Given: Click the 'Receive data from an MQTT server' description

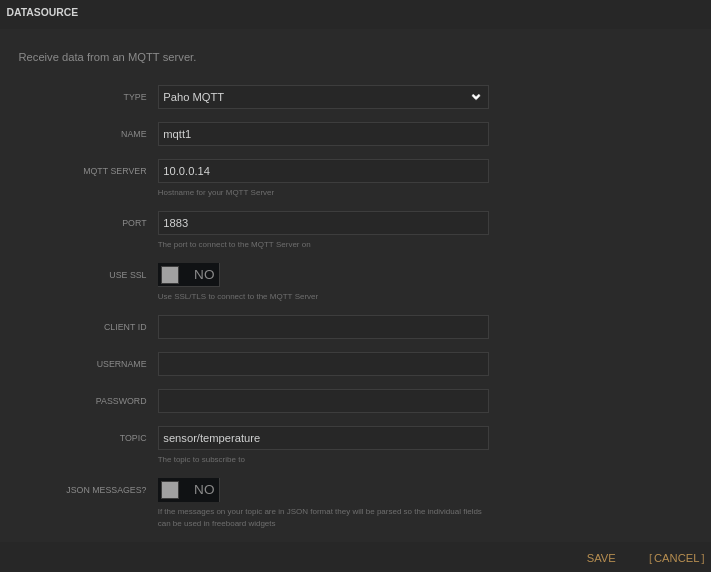Looking at the screenshot, I should coord(107,57).
